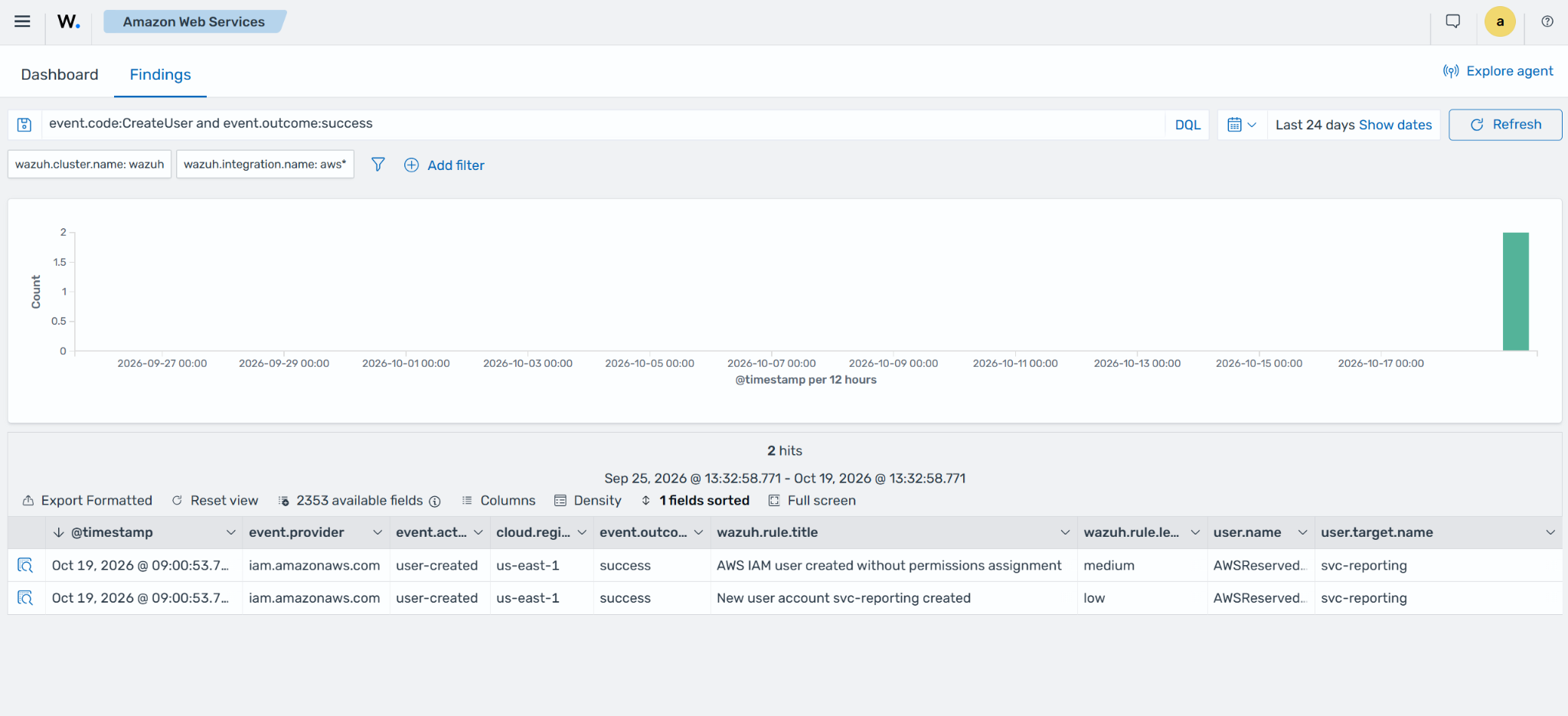Viewport: 1568px width, 716px height.
Task: Open wazuh.cluster.name filter pill
Action: click(x=90, y=164)
